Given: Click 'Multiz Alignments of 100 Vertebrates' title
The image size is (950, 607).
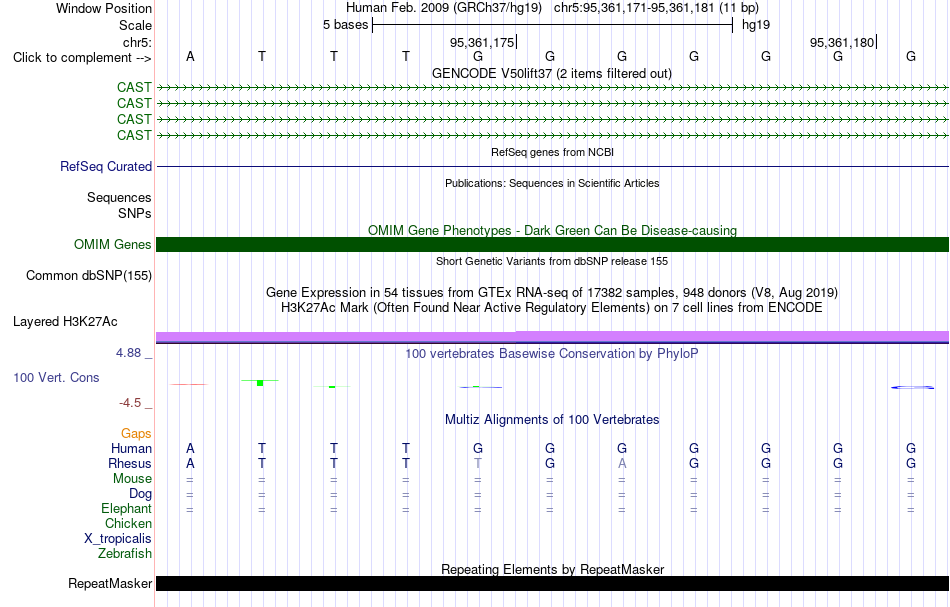Looking at the screenshot, I should (x=552, y=420).
